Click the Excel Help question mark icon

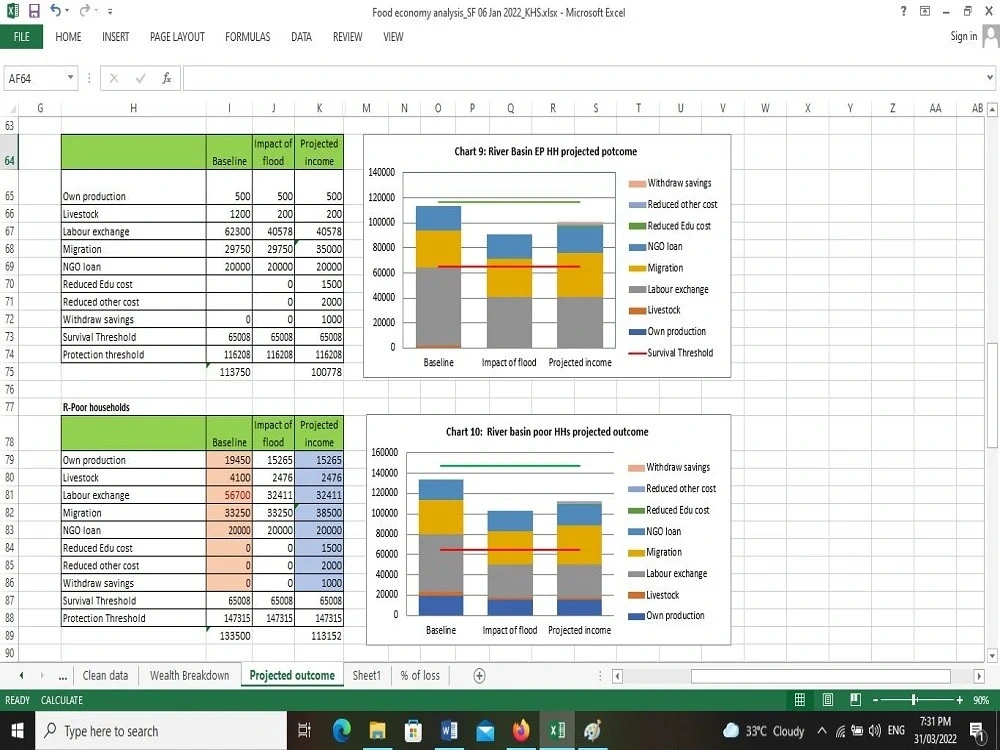coord(903,11)
